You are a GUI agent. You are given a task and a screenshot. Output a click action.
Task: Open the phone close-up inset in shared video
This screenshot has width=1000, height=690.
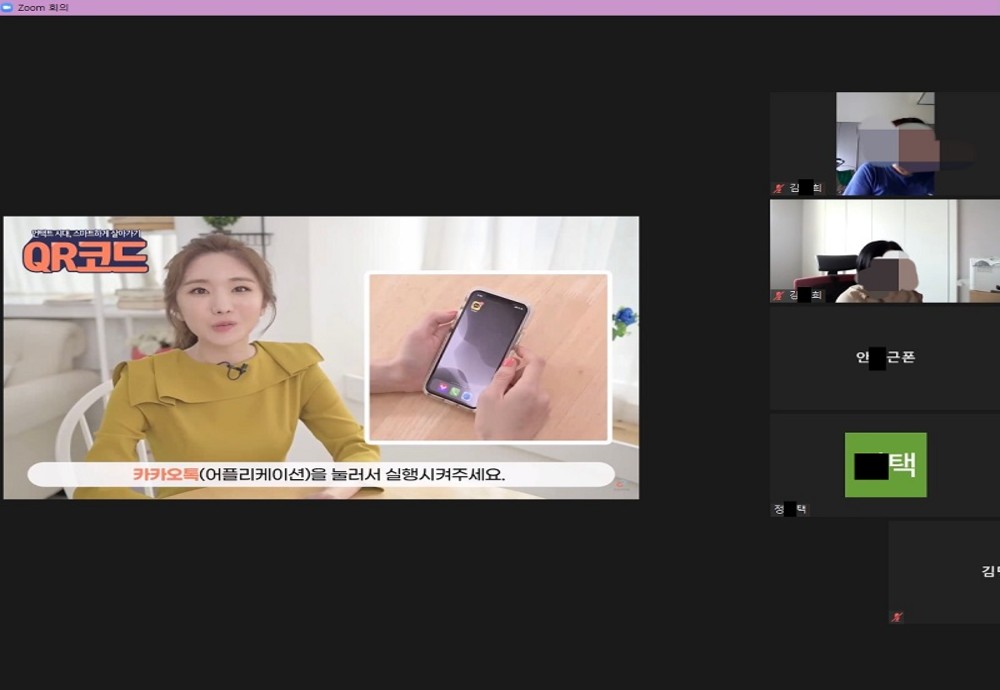click(x=488, y=357)
